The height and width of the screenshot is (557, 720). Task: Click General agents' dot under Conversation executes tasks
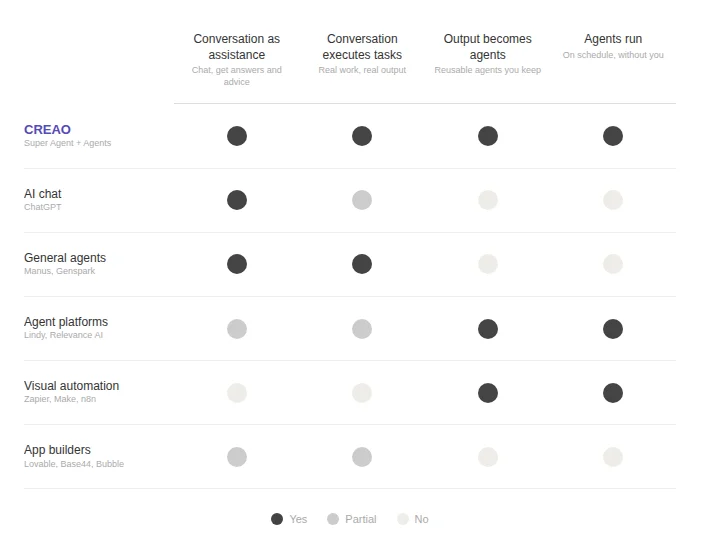tap(362, 264)
